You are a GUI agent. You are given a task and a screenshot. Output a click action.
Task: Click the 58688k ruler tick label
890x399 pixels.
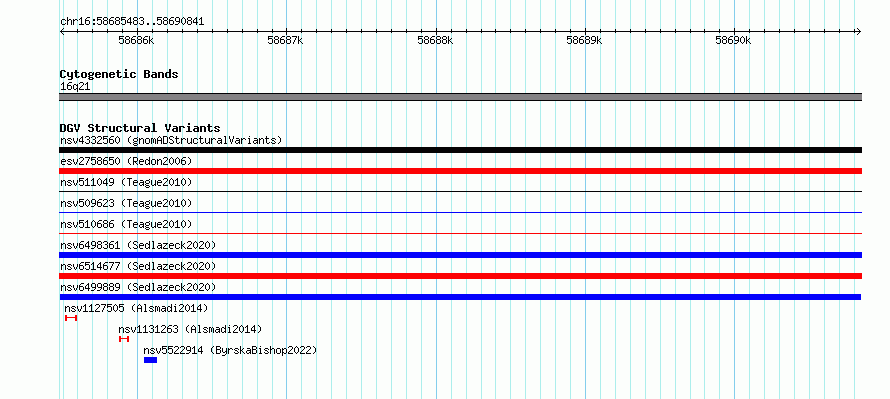click(435, 41)
